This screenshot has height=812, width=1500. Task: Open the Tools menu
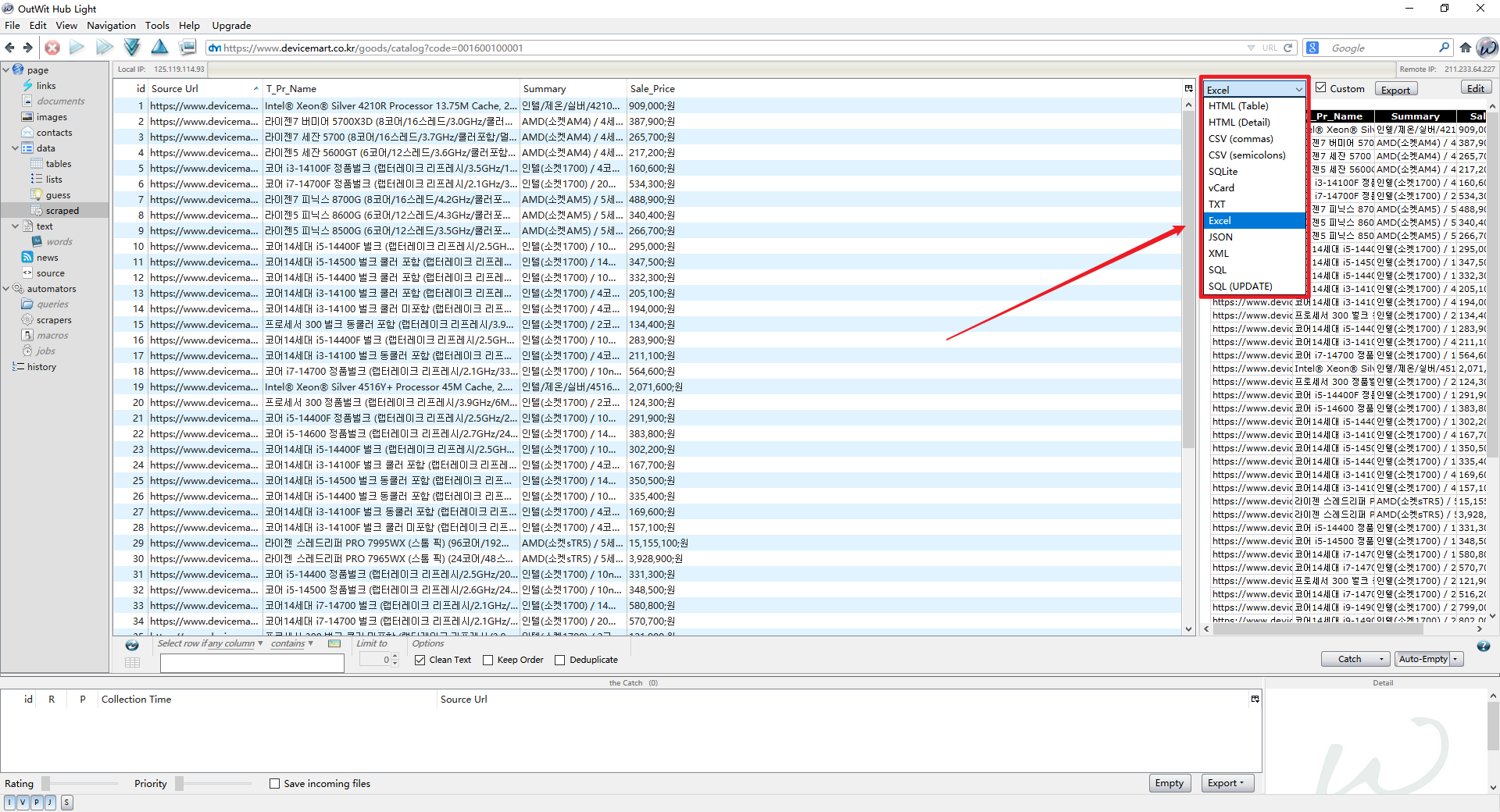pos(157,25)
